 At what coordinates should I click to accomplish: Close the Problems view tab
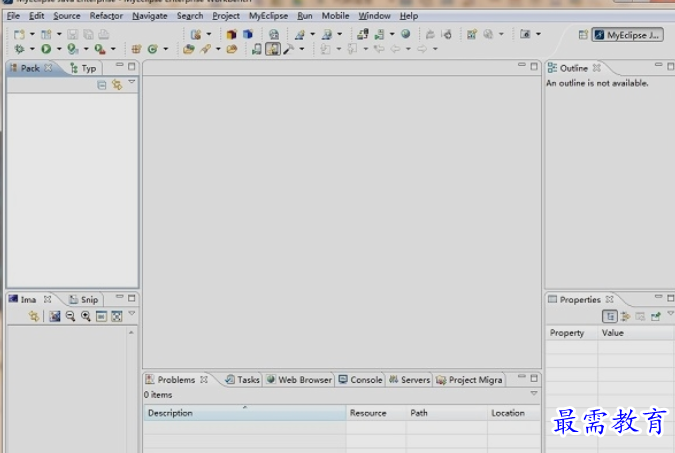[204, 379]
